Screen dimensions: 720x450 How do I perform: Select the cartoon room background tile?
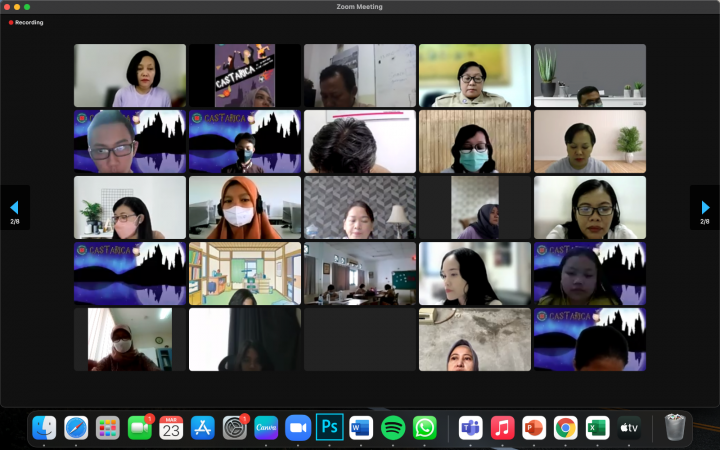(x=245, y=273)
